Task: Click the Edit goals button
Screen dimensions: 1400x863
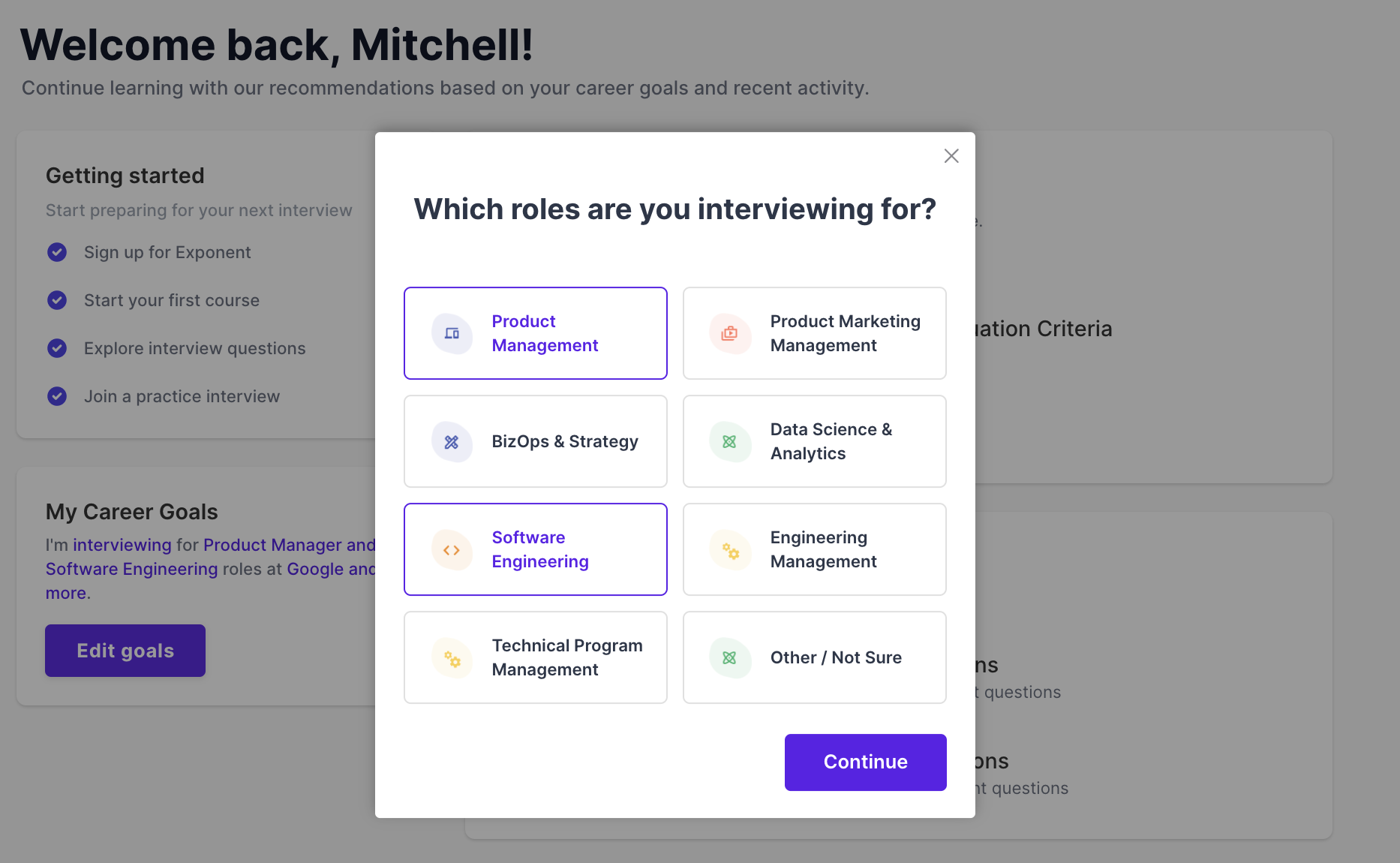Action: (x=125, y=651)
